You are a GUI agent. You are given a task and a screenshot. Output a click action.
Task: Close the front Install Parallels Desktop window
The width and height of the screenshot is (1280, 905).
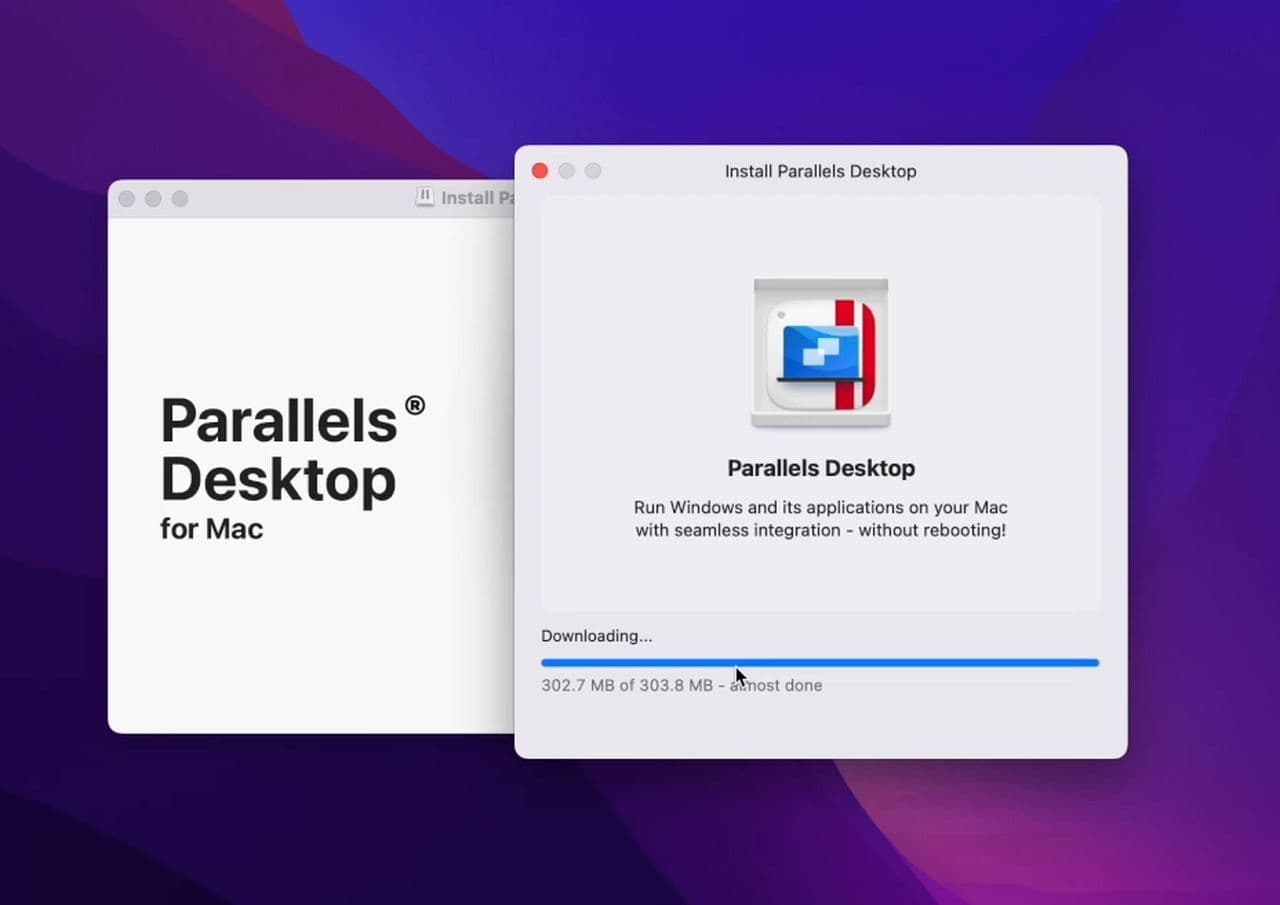pyautogui.click(x=540, y=171)
